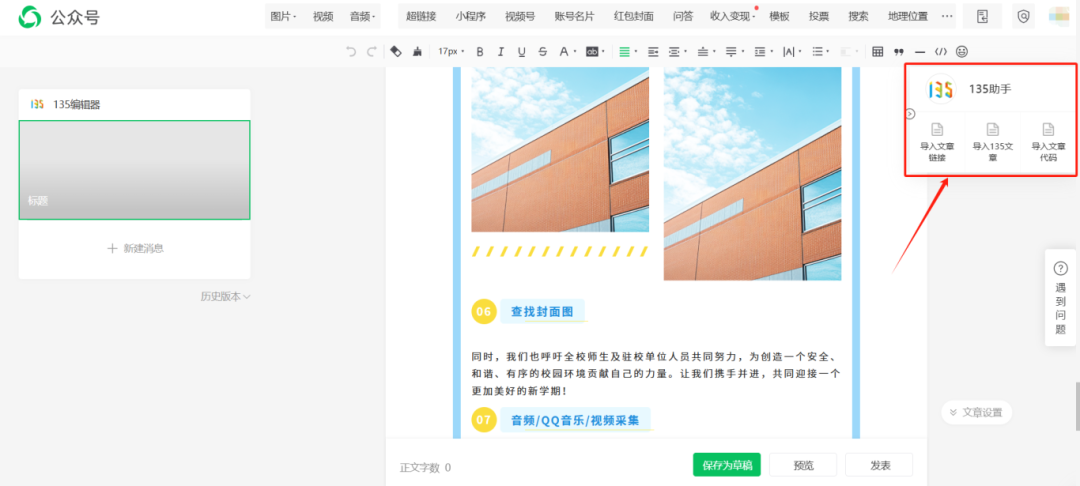Click the 导入文章代码 icon
Image resolution: width=1080 pixels, height=486 pixels.
click(x=1048, y=129)
